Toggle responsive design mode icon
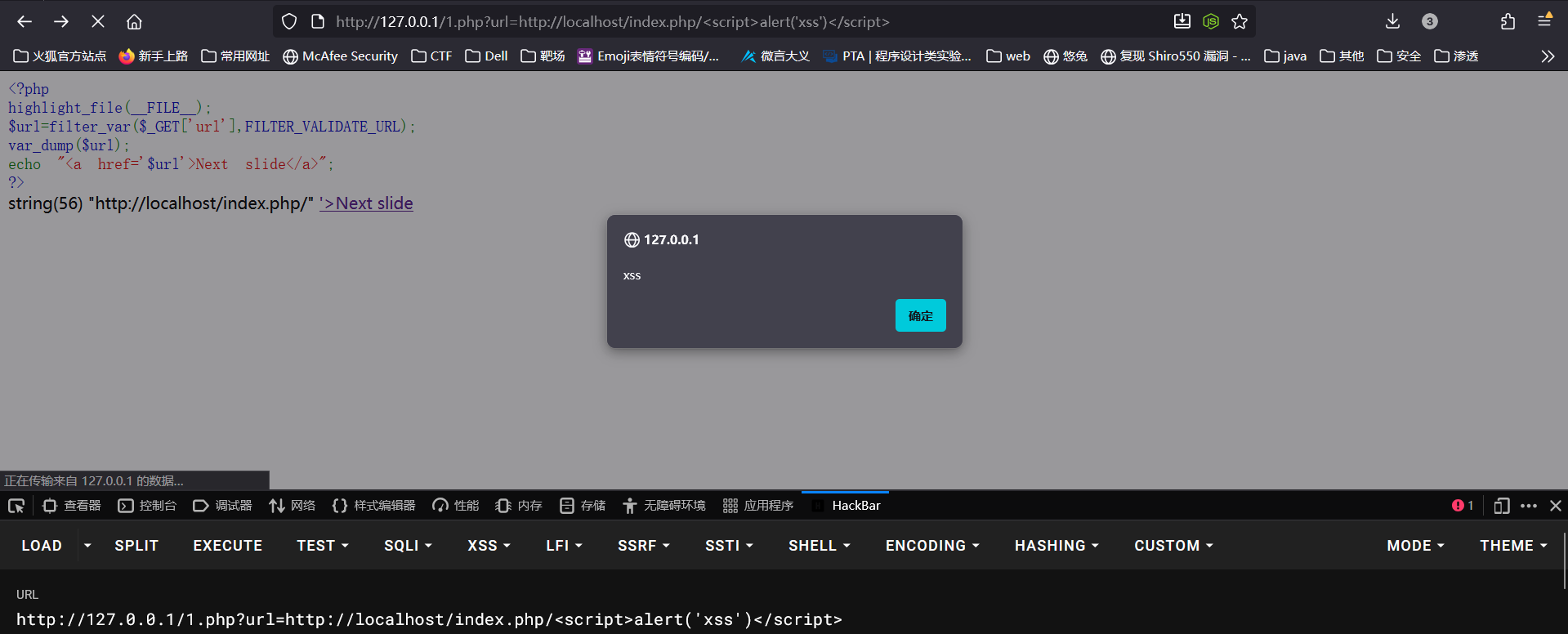The width and height of the screenshot is (1568, 634). pyautogui.click(x=1501, y=506)
